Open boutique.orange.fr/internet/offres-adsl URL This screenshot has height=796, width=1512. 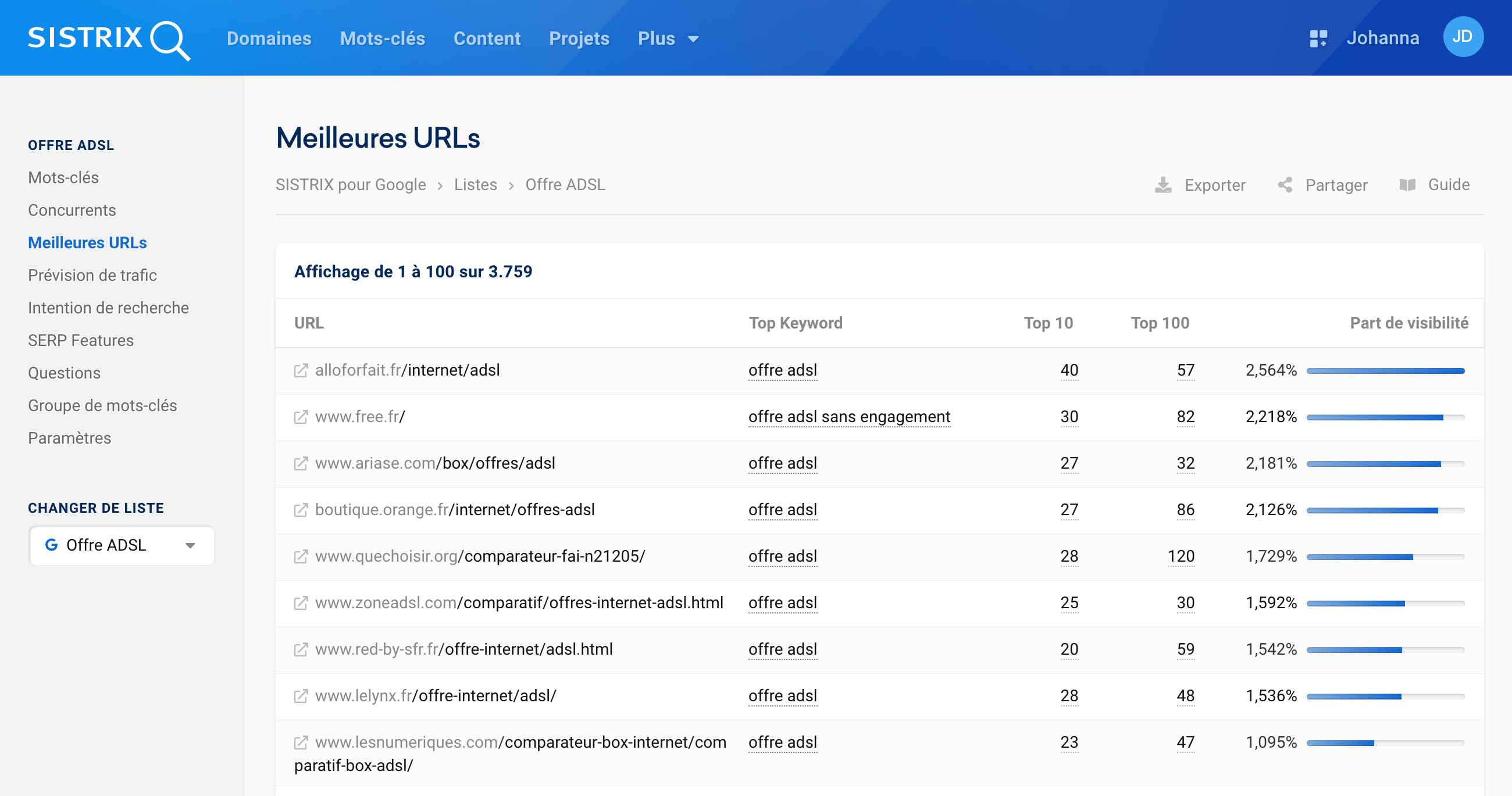(455, 509)
